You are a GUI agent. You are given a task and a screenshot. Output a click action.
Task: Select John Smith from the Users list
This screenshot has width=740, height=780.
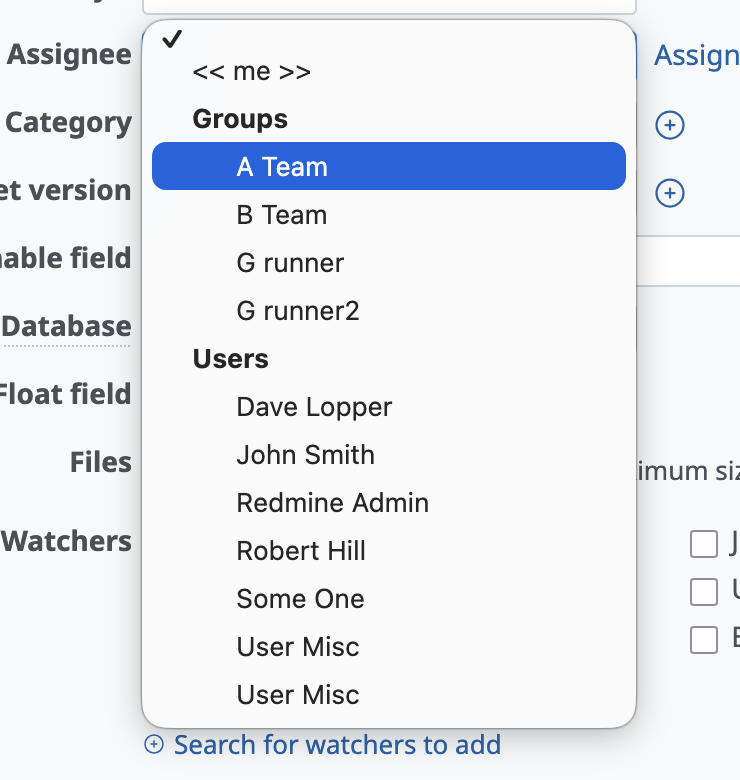(x=305, y=455)
